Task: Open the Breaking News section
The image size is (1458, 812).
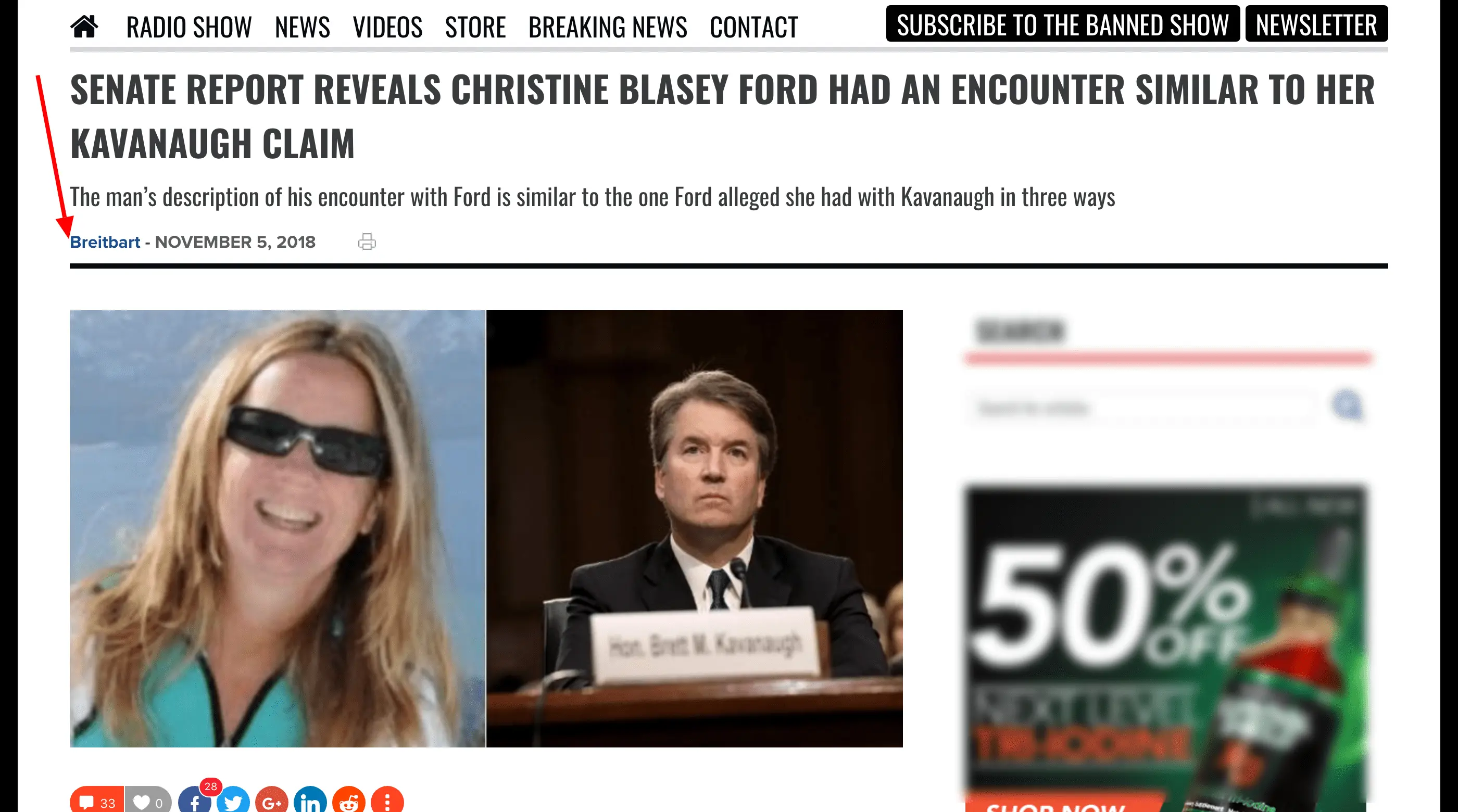Action: tap(608, 27)
